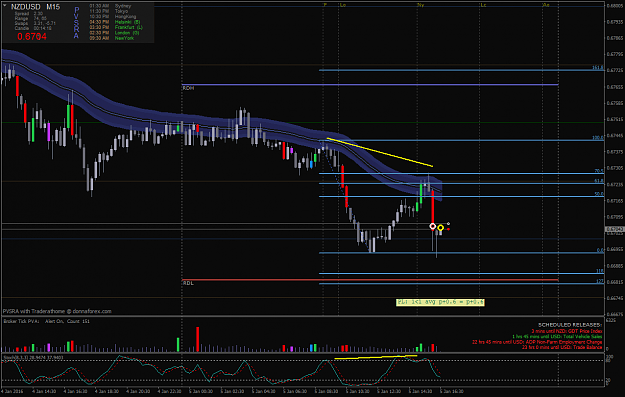This screenshot has width=625, height=397.
Task: Click the HongKong session clock row
Action: 113,17
